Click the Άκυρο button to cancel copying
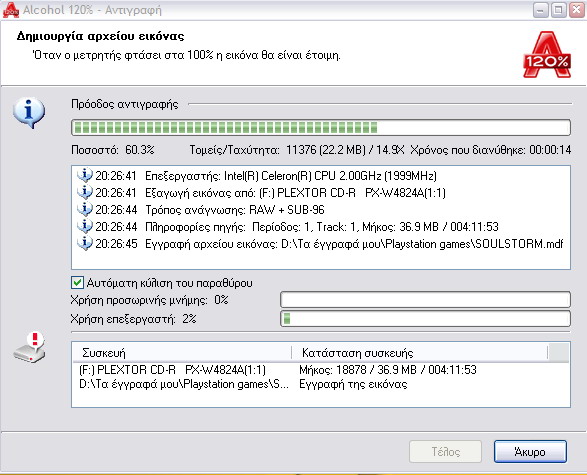The height and width of the screenshot is (475, 587). [530, 451]
